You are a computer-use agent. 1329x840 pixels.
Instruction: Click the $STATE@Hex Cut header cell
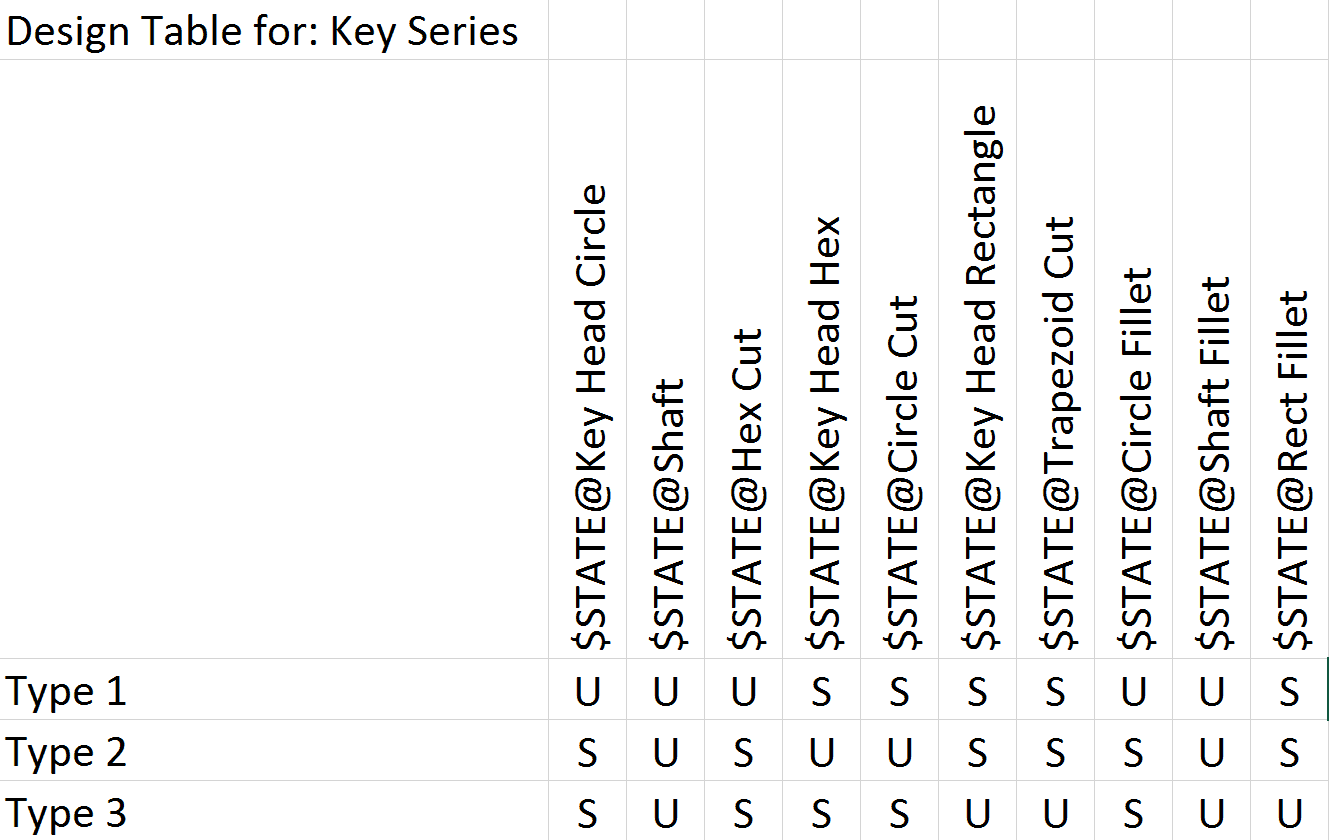tap(744, 359)
